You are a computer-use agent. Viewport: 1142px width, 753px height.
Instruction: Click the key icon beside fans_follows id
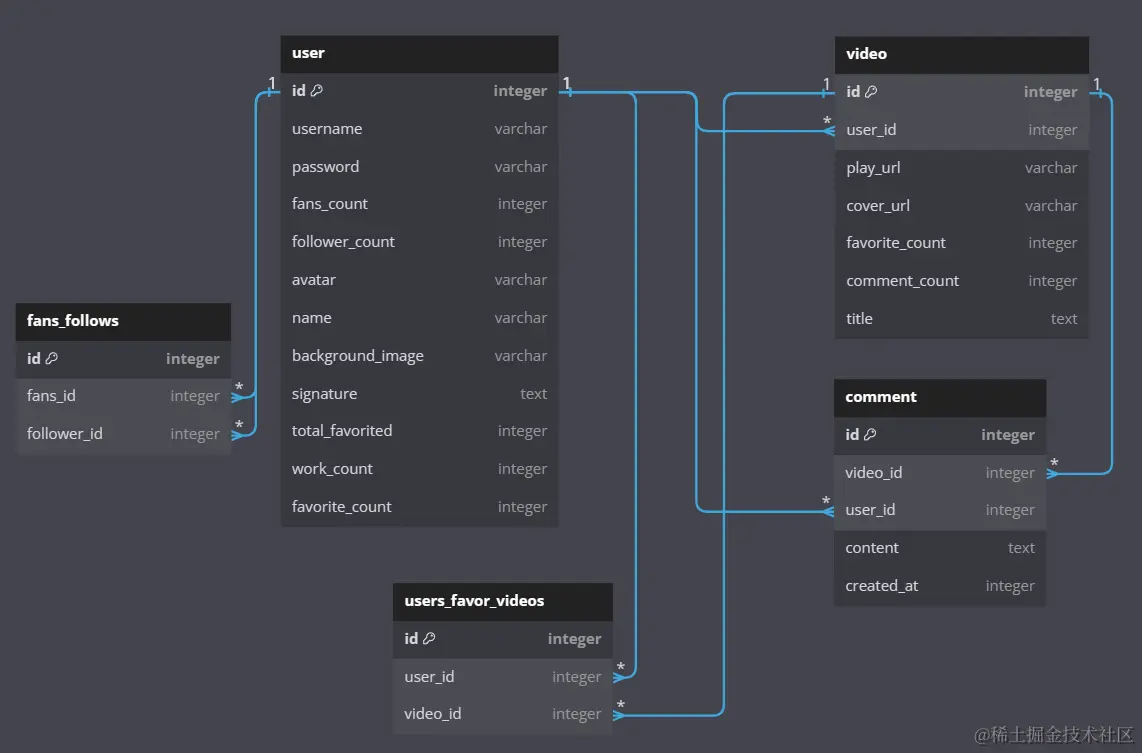click(x=52, y=358)
